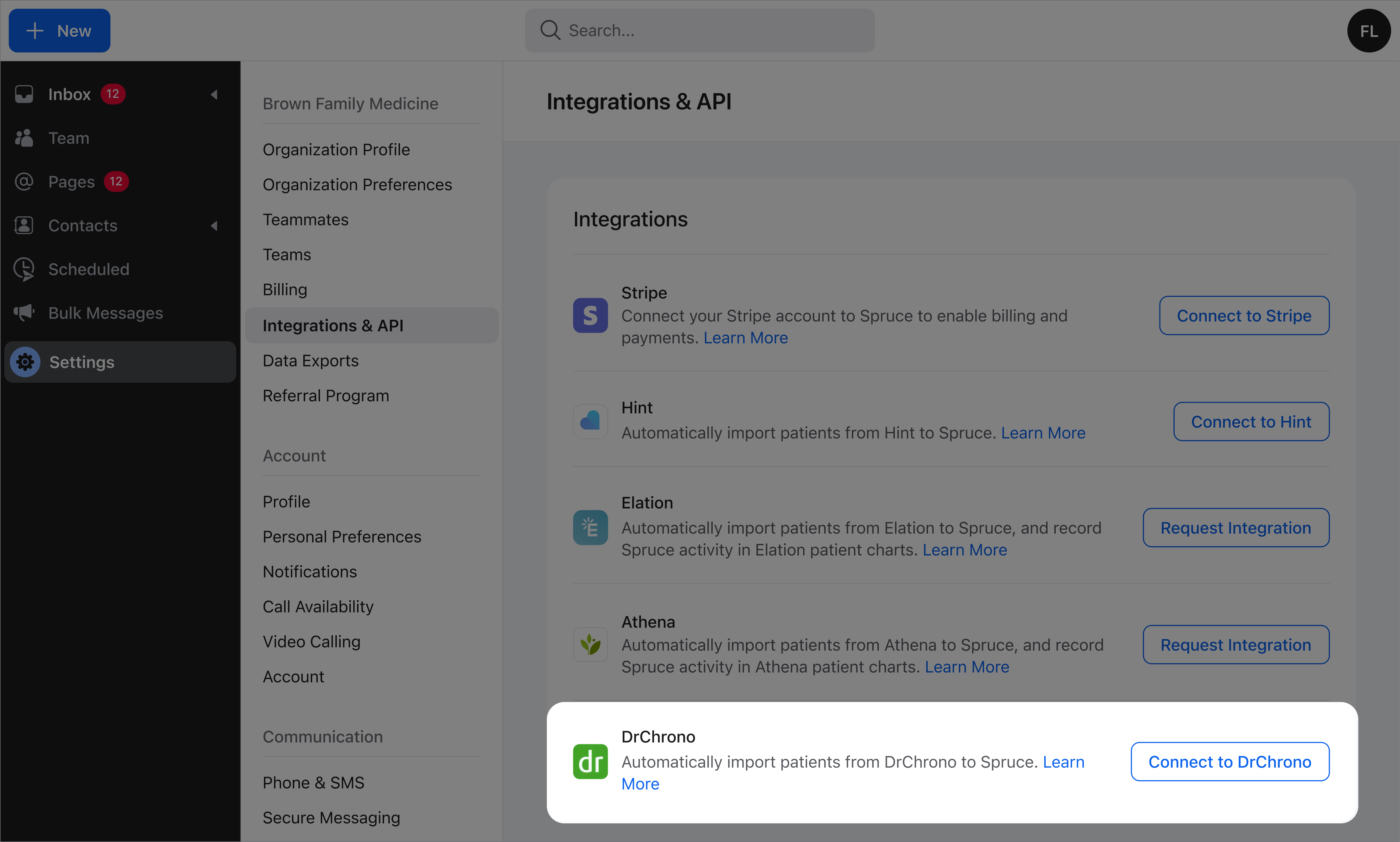The width and height of the screenshot is (1400, 842).
Task: Open Personal Preferences
Action: [342, 537]
